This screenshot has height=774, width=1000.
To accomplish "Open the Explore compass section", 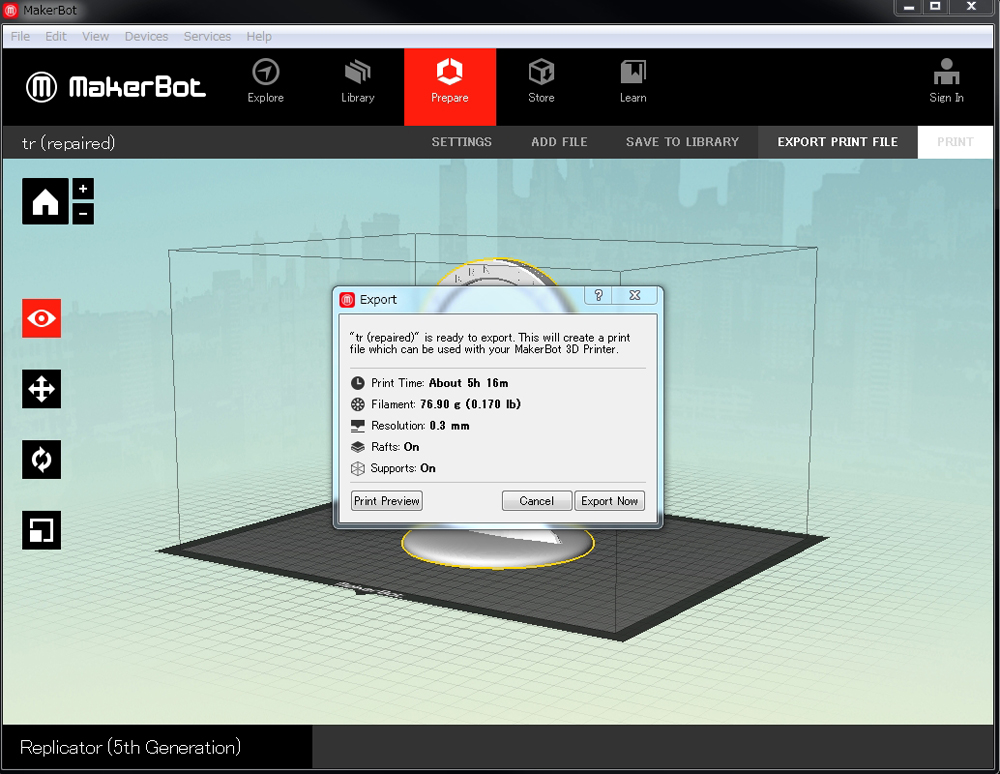I will pyautogui.click(x=266, y=81).
